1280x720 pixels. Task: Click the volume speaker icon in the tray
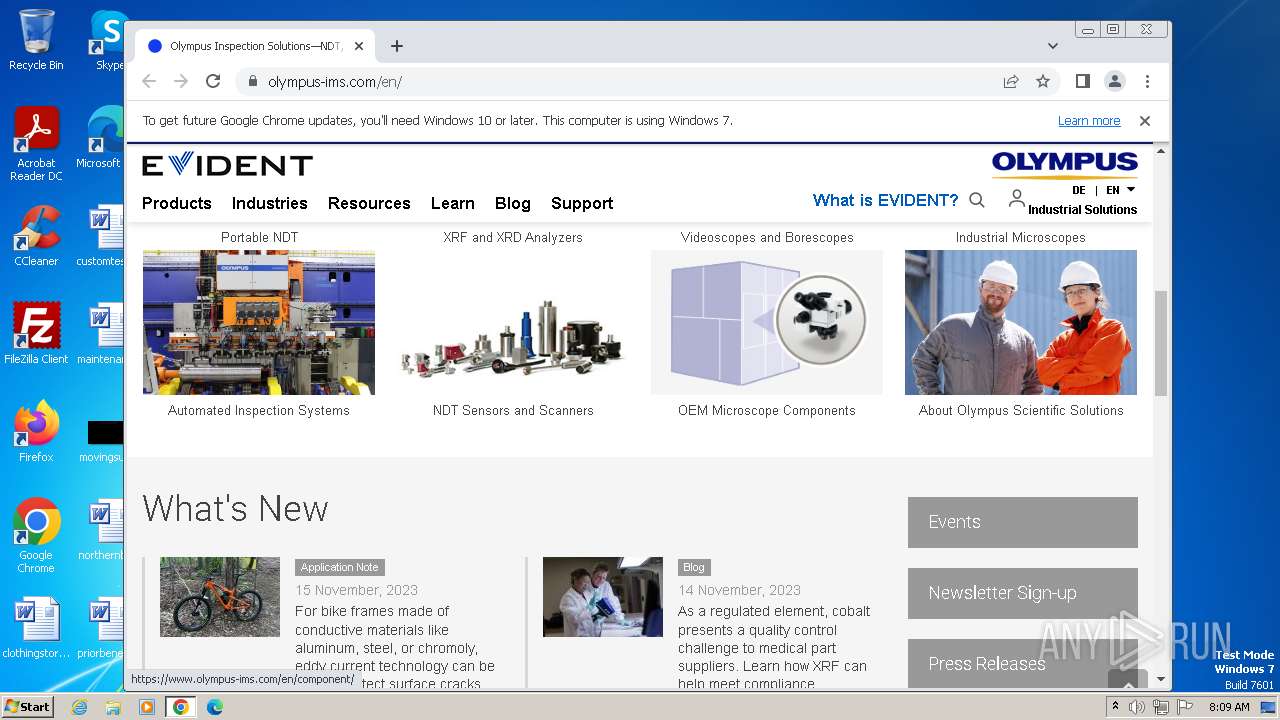click(x=1137, y=707)
